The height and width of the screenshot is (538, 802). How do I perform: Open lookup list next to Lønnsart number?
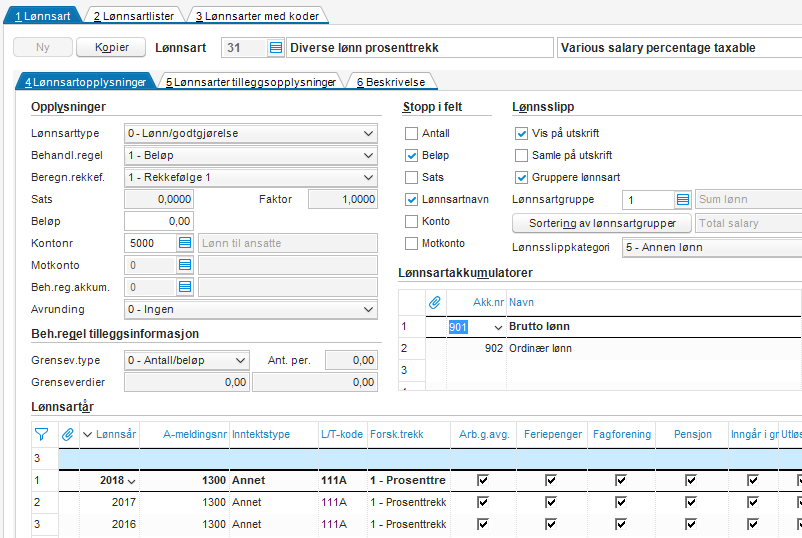click(276, 48)
